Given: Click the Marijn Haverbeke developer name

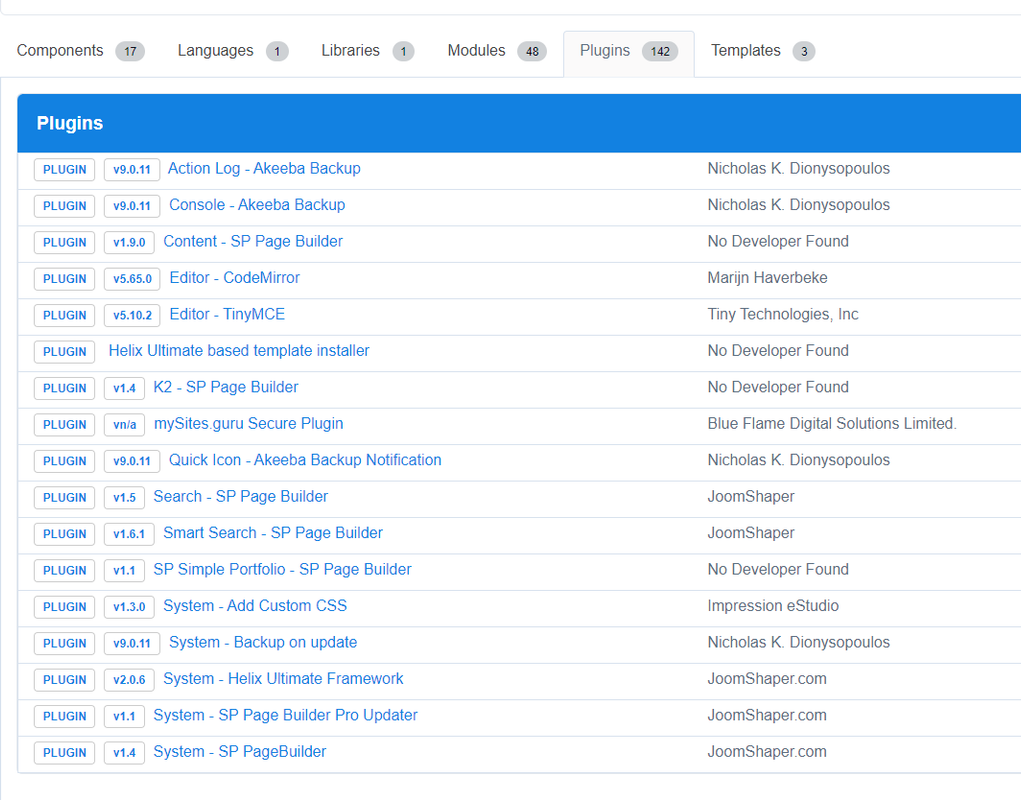Looking at the screenshot, I should (x=767, y=278).
